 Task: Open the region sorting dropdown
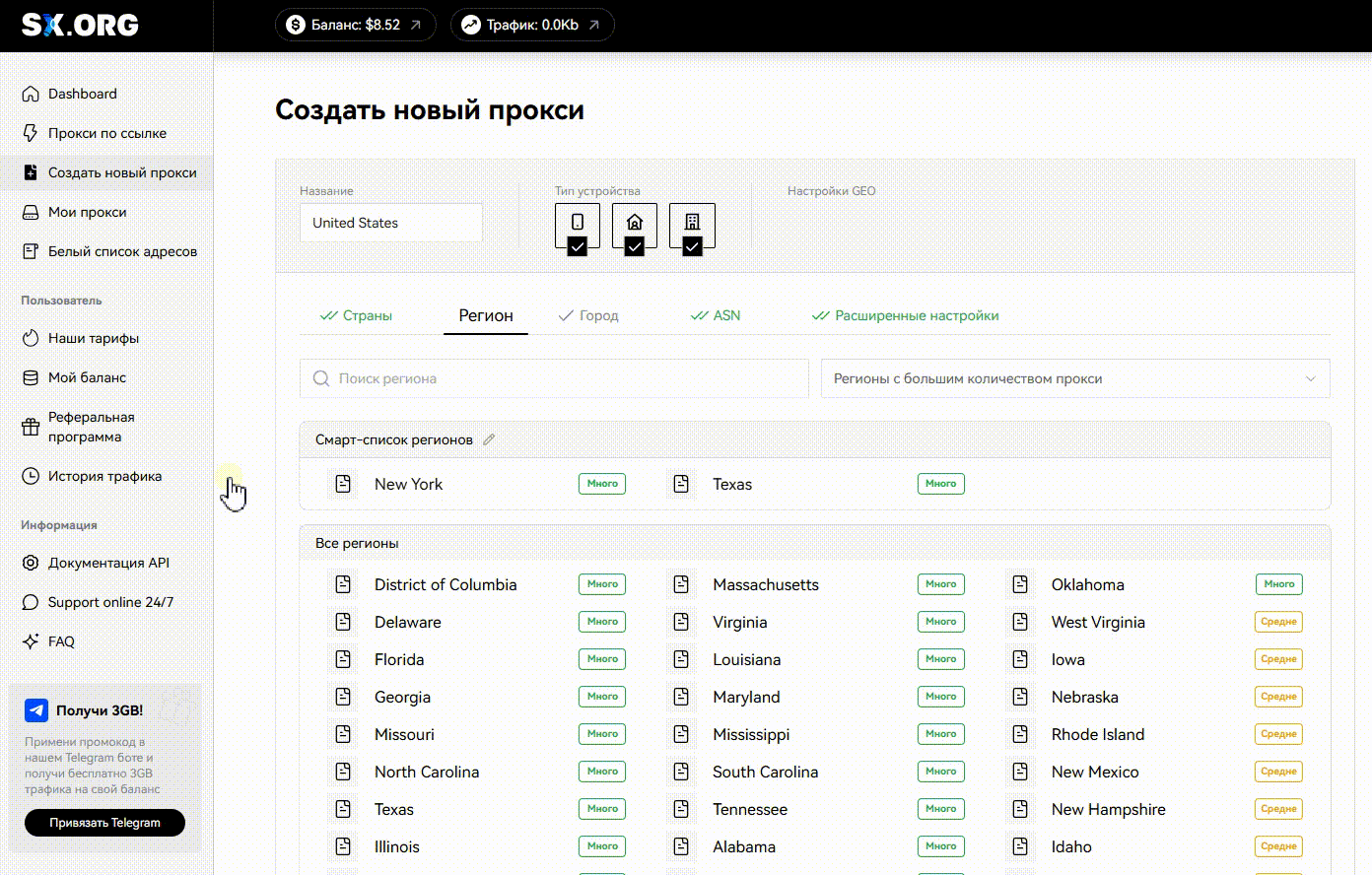1075,378
